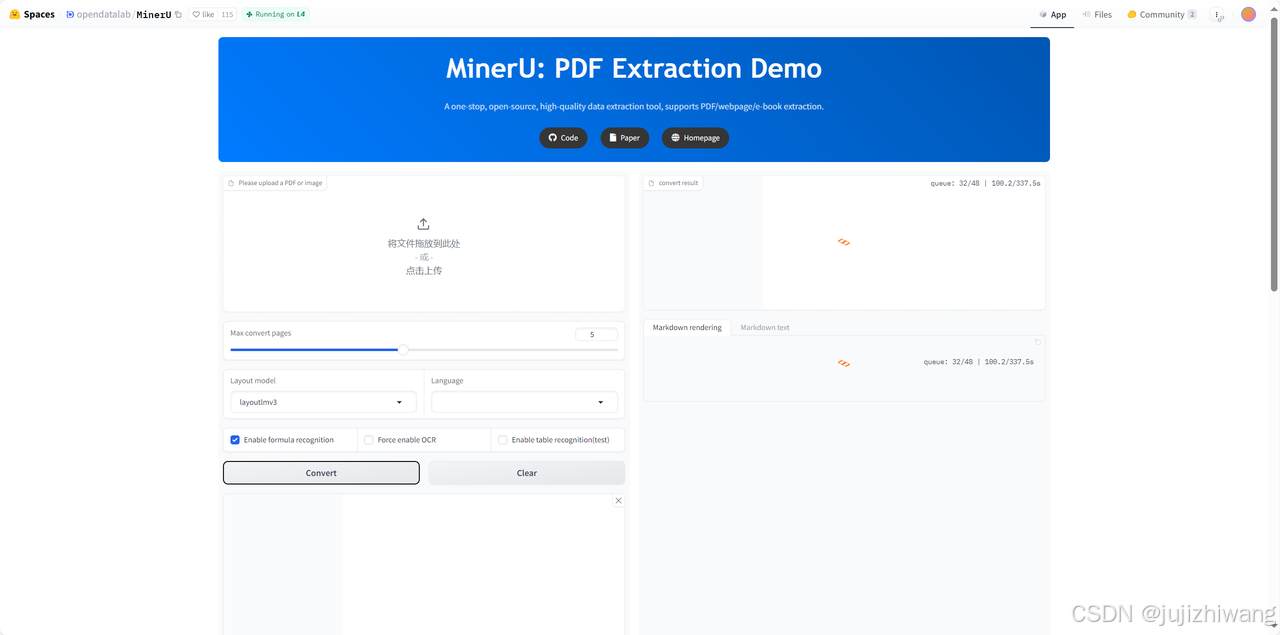Viewport: 1280px width, 635px height.
Task: Open the three-dot space options menu
Action: click(1217, 15)
